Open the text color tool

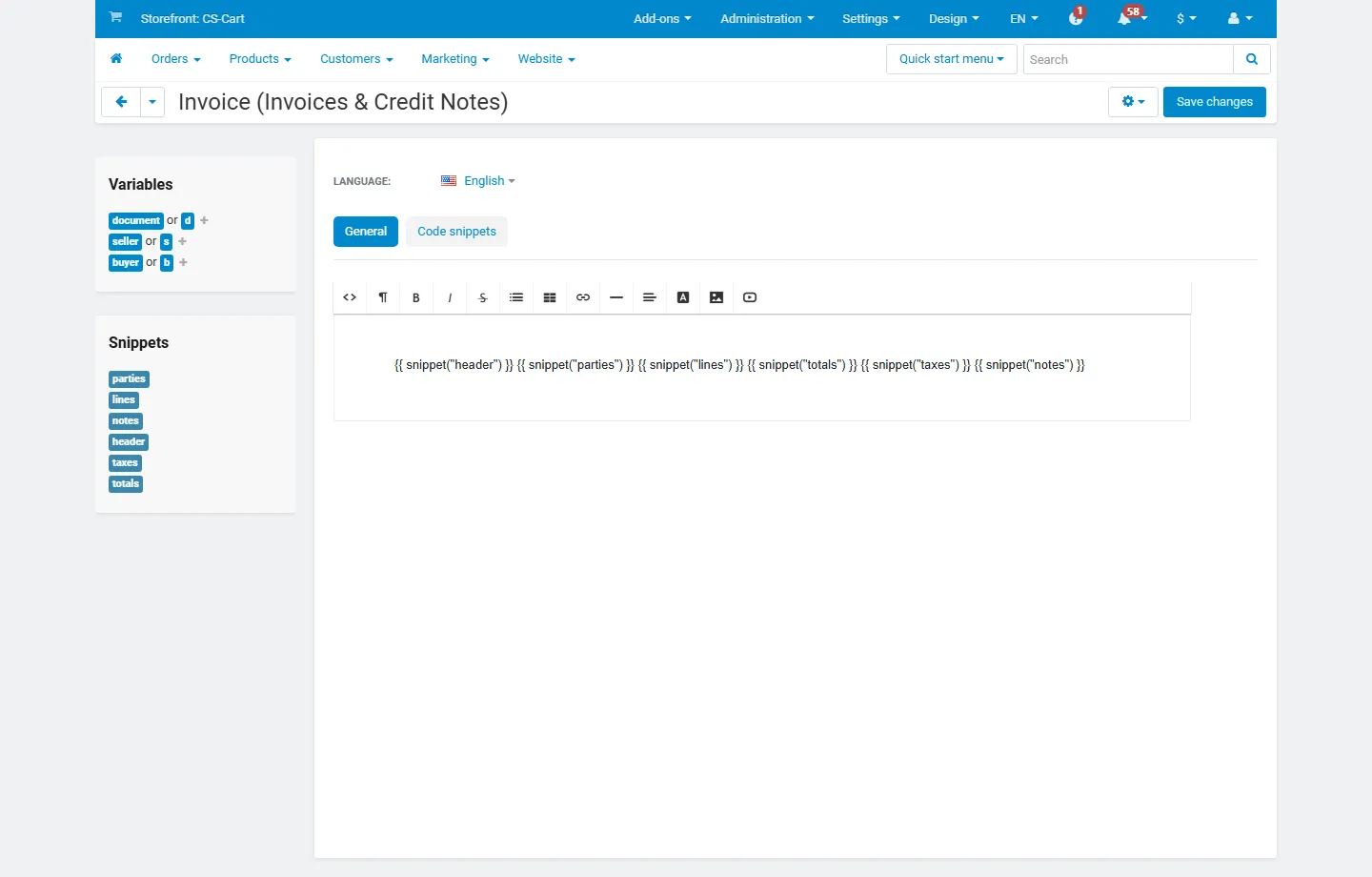point(683,297)
